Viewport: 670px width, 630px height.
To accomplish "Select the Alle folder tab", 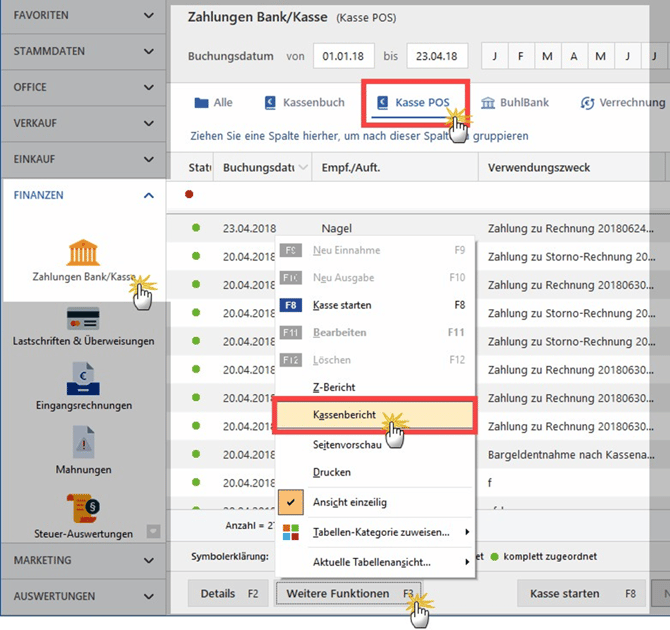I will click(x=213, y=103).
